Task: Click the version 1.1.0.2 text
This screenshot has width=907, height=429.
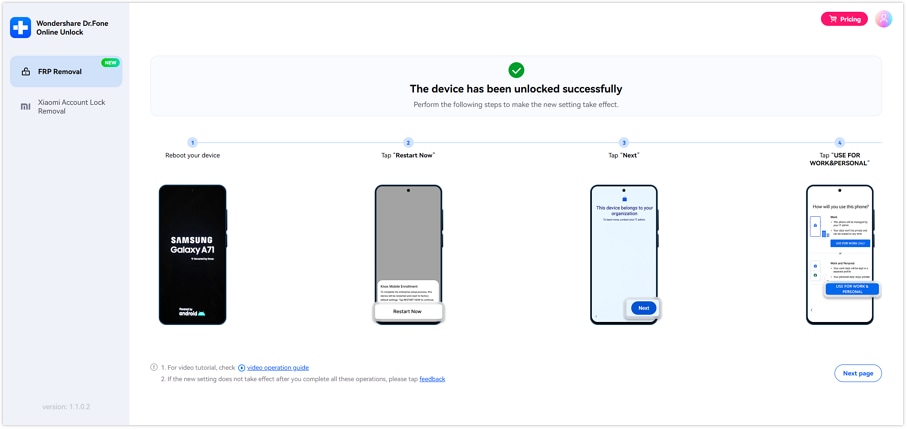Action: 66,407
